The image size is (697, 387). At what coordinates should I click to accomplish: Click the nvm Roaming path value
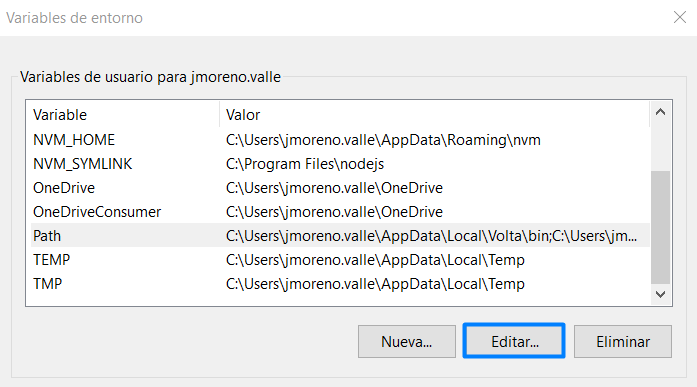click(x=383, y=140)
